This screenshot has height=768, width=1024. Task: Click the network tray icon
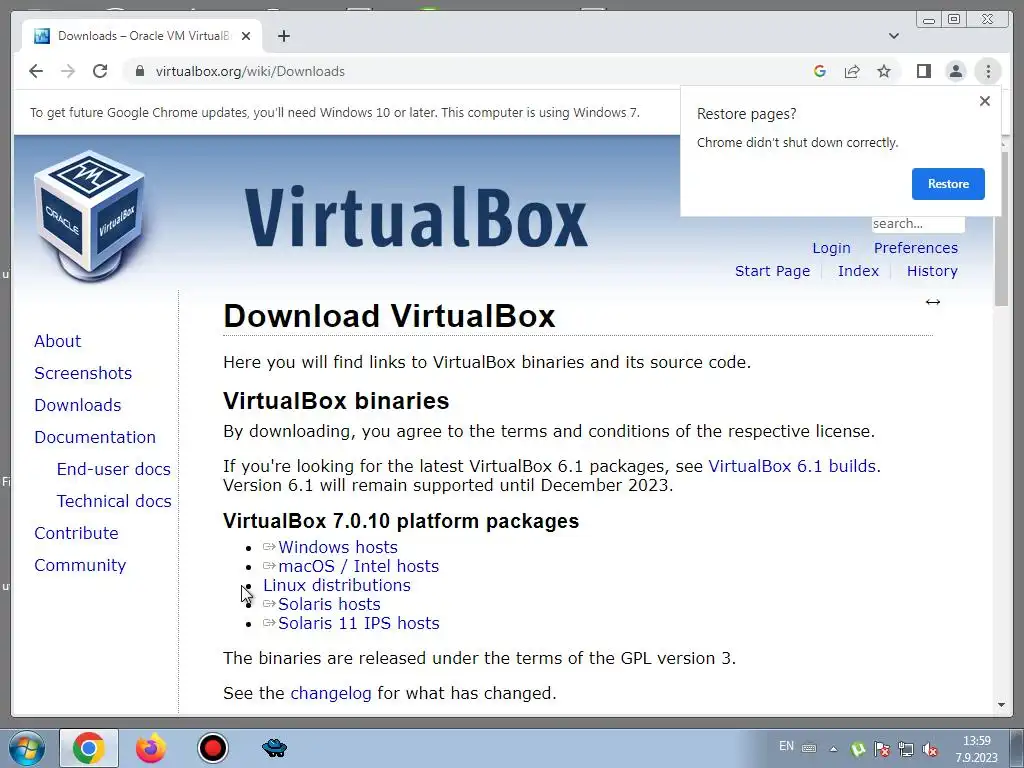(x=906, y=749)
